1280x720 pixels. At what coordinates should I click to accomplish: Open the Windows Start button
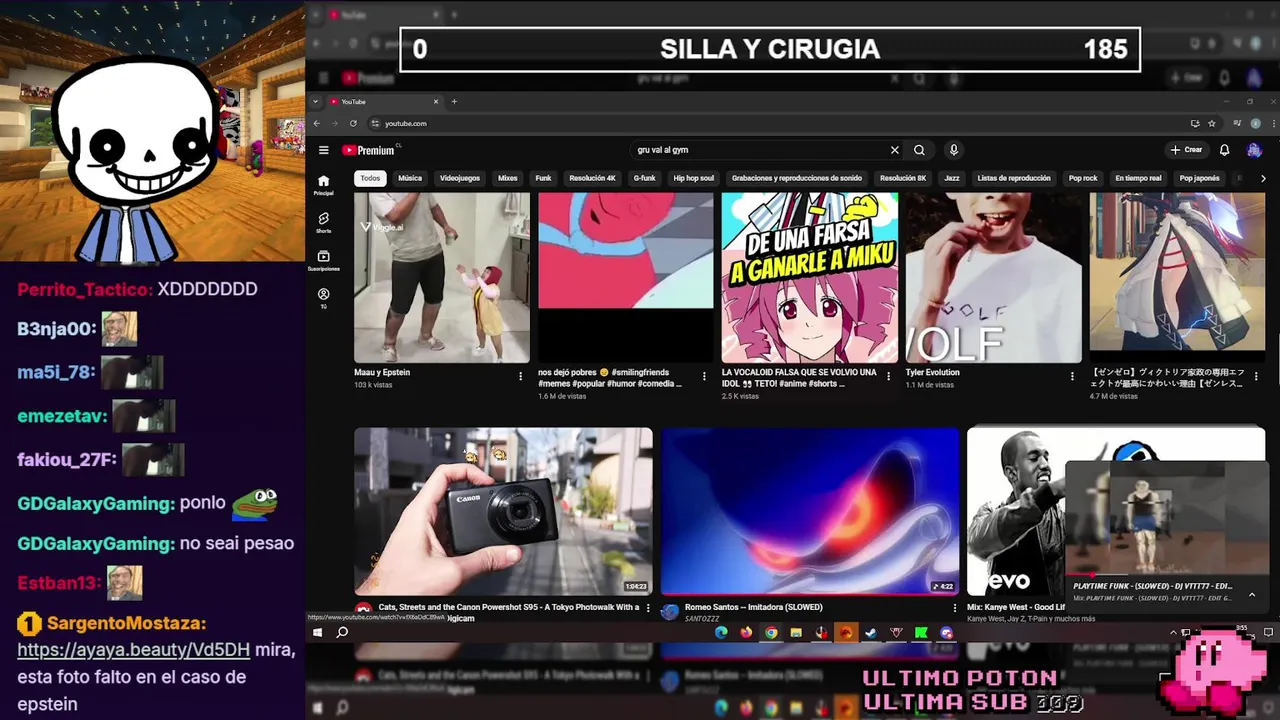[318, 632]
